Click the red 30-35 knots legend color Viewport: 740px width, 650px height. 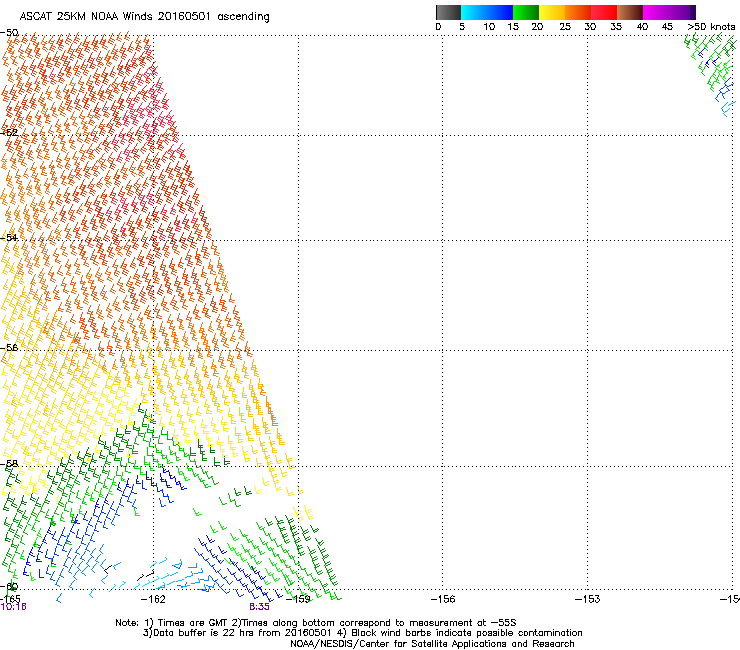(604, 12)
